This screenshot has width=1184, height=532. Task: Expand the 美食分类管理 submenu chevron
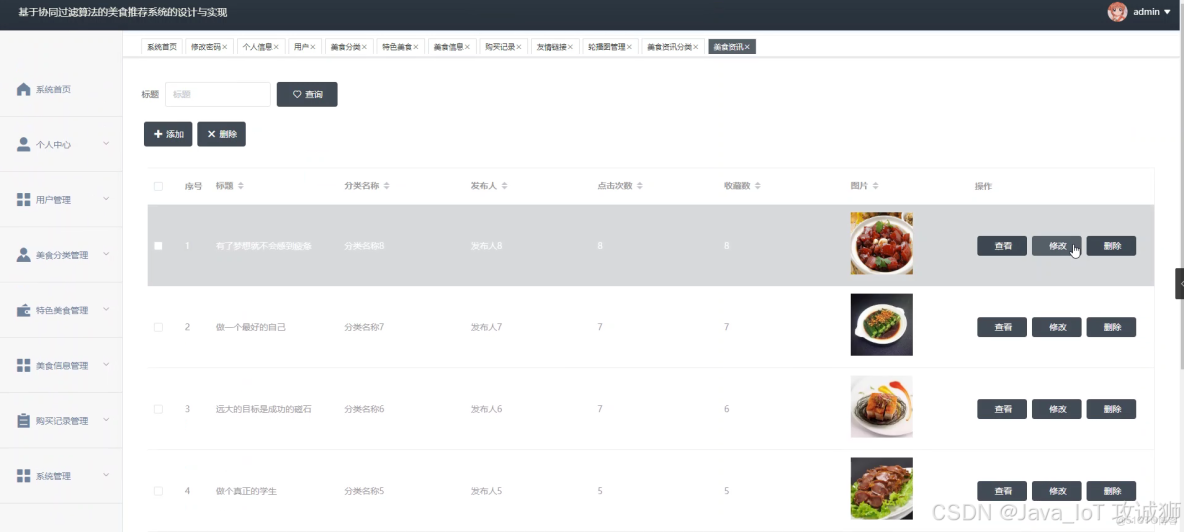[106, 254]
